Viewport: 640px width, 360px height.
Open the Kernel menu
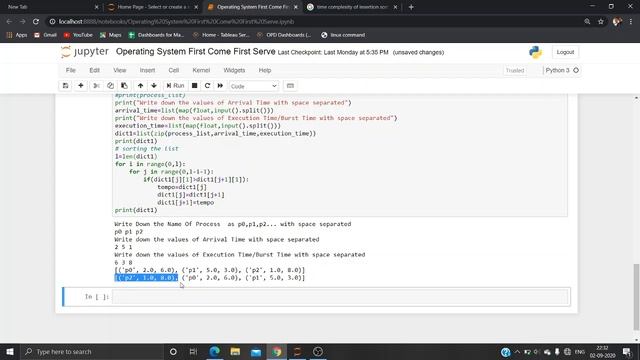pos(201,70)
